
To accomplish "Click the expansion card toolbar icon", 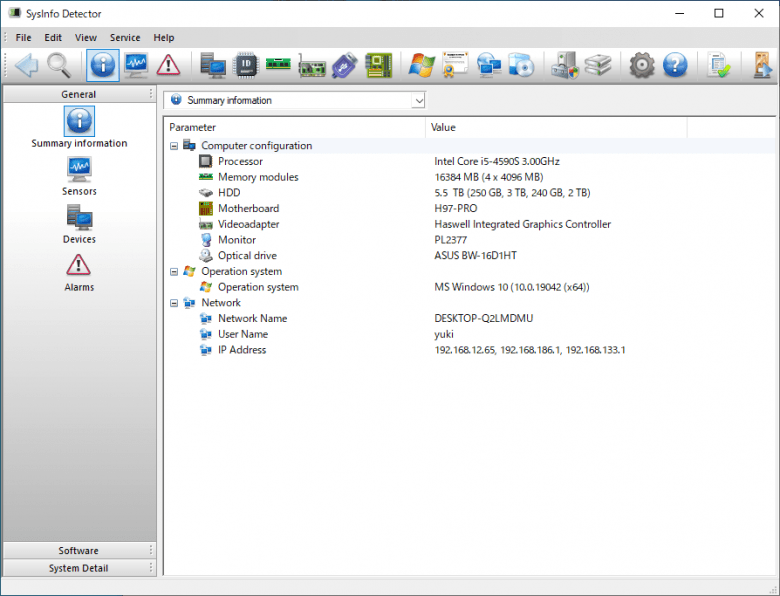I will [312, 67].
